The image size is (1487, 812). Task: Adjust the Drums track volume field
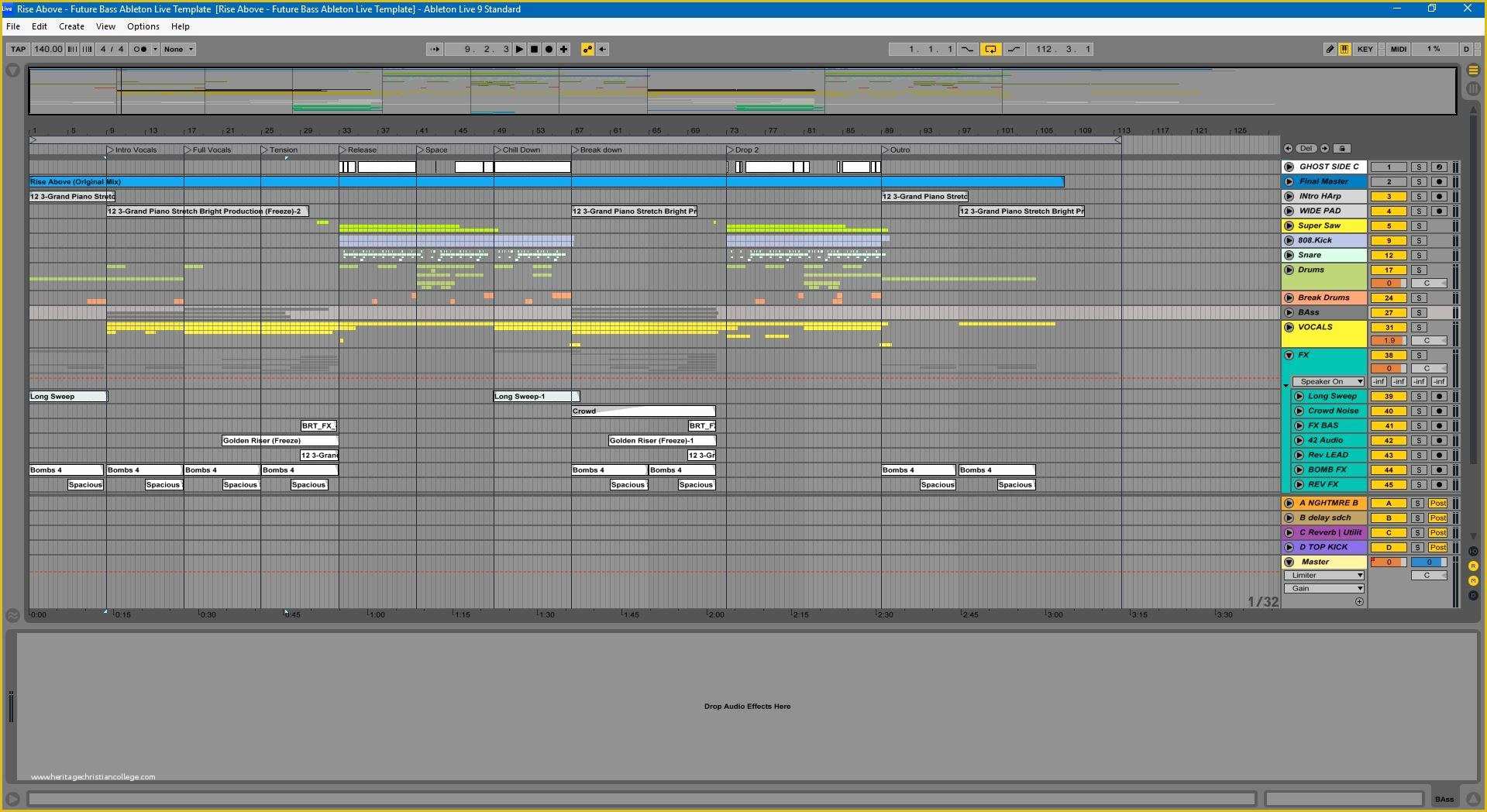point(1389,283)
